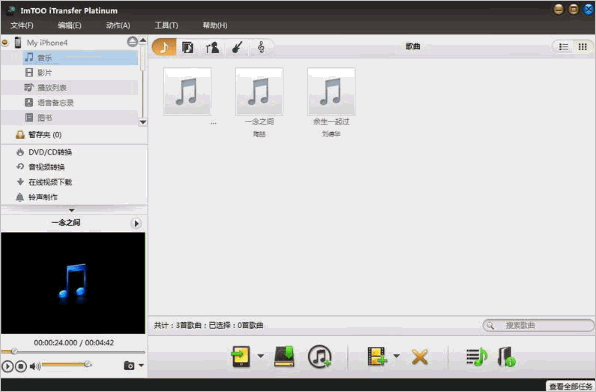Click the export to iTunes icon
Image resolution: width=596 pixels, height=392 pixels.
[319, 357]
